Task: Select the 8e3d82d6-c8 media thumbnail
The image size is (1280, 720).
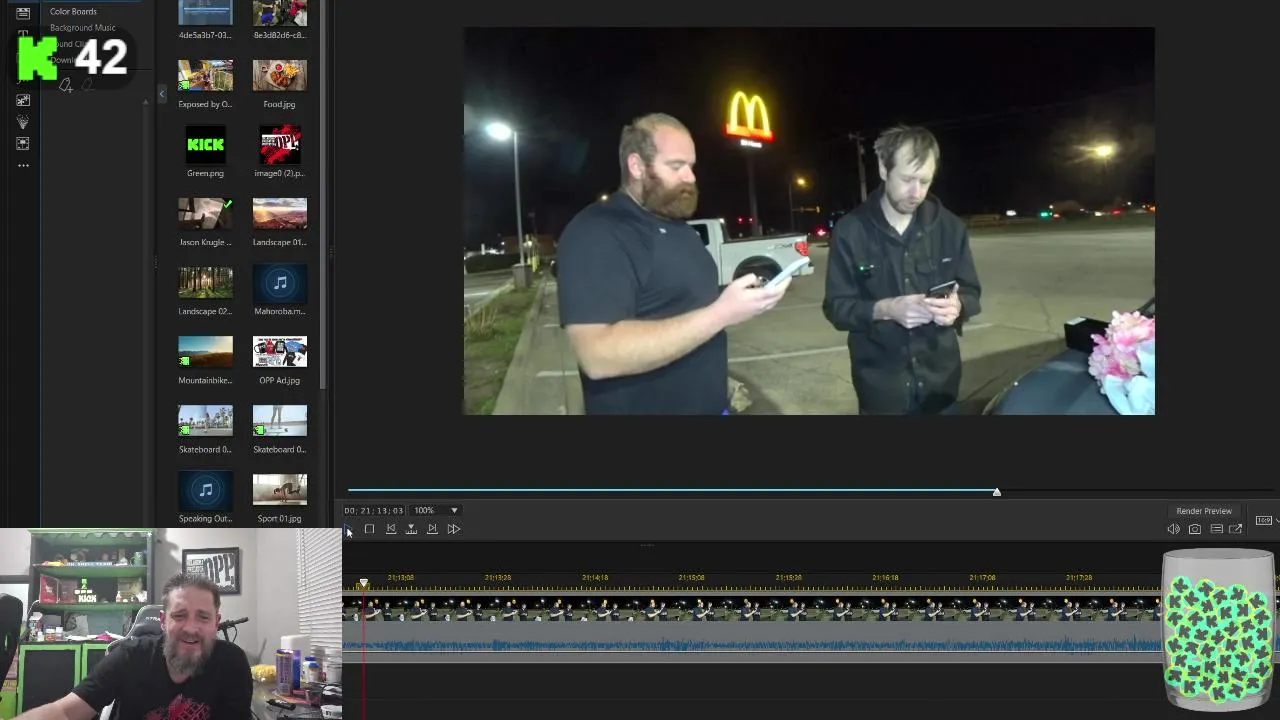Action: [x=280, y=12]
